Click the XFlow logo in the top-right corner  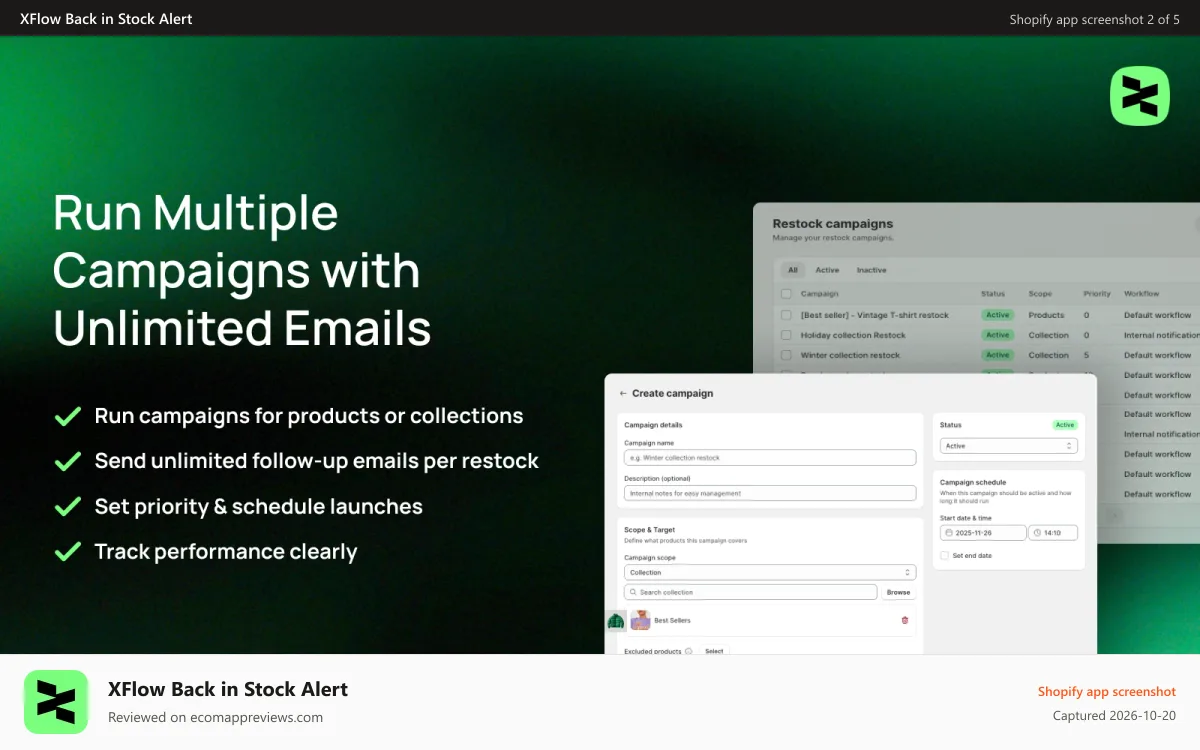1140,96
